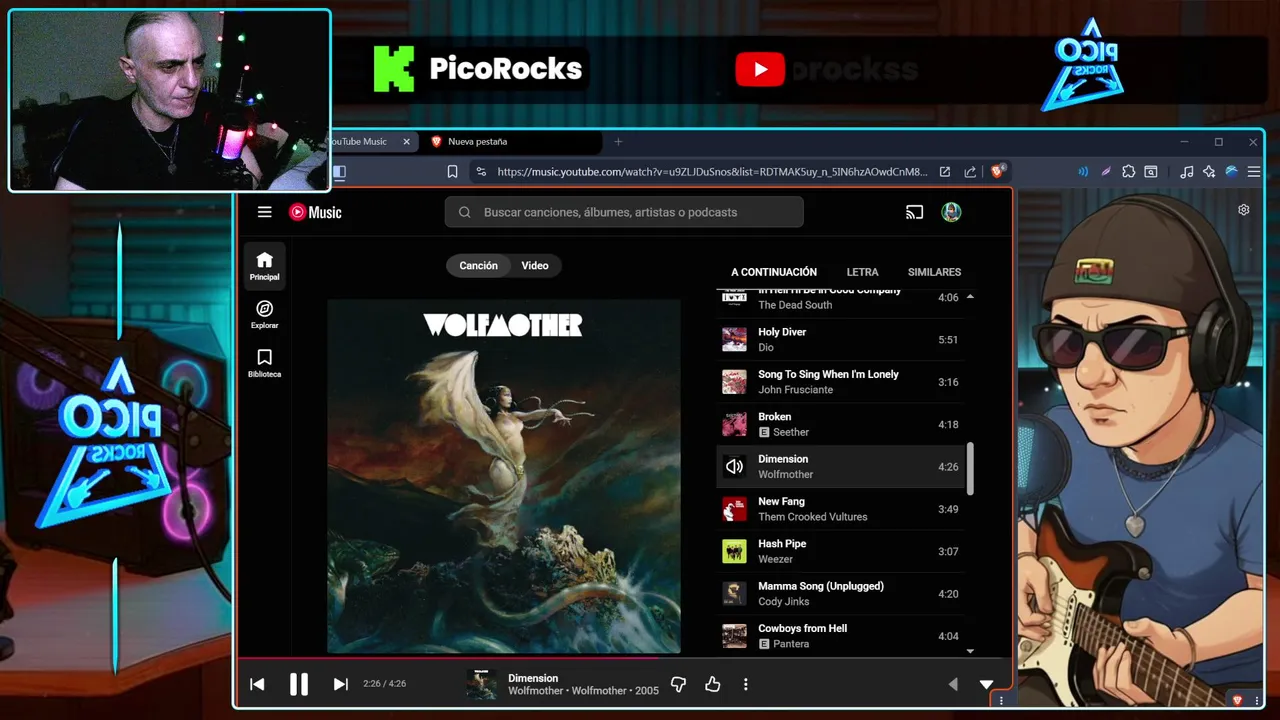The image size is (1280, 720).
Task: Switch to Video mode
Action: point(535,266)
